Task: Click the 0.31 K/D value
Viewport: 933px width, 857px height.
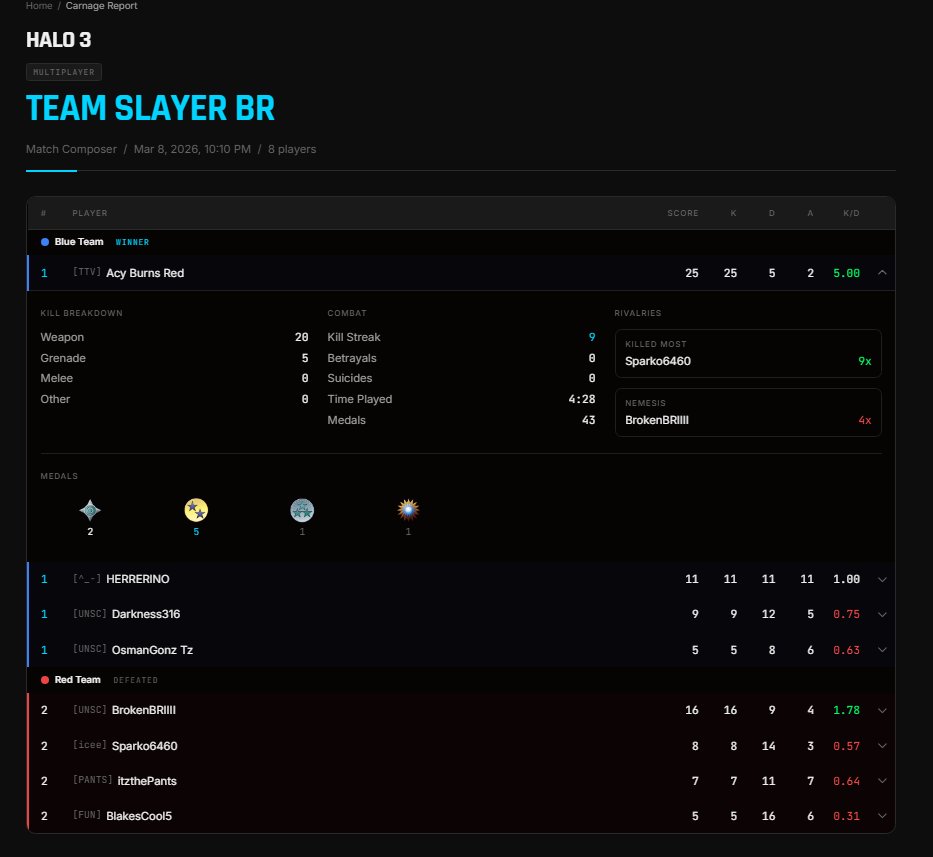Action: [x=846, y=816]
